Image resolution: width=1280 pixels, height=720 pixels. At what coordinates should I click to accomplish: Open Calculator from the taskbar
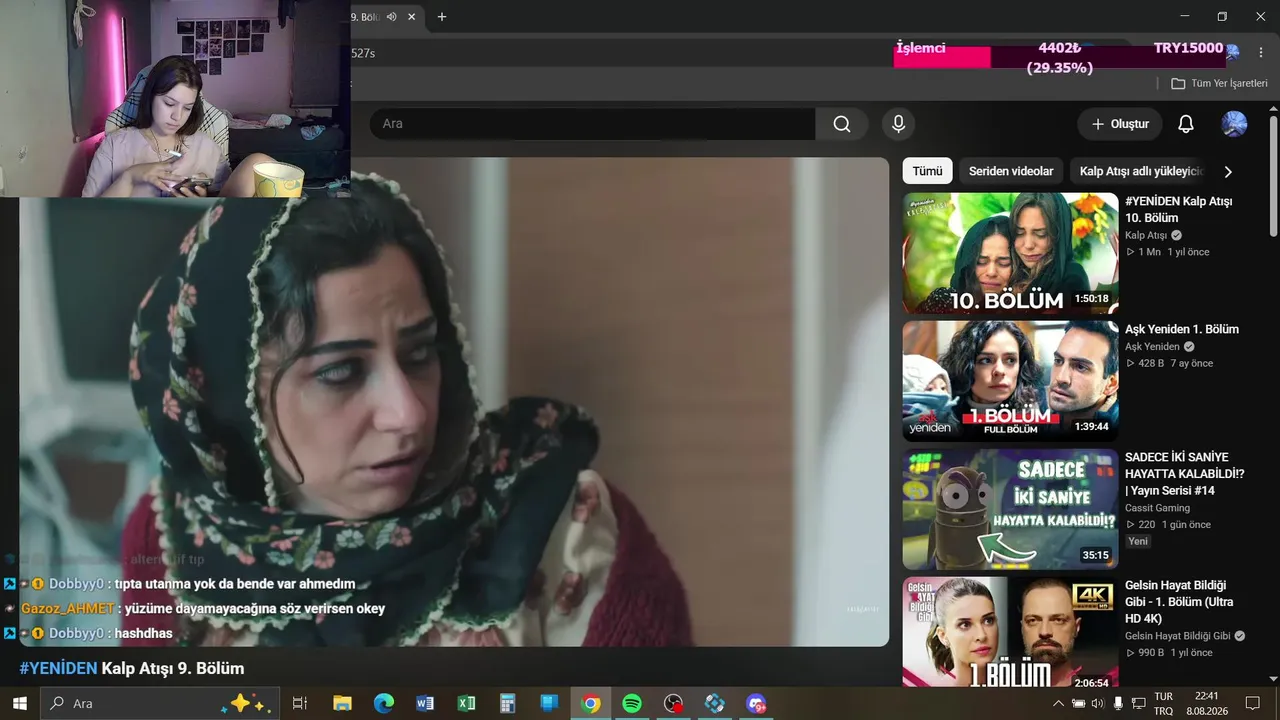coord(508,703)
